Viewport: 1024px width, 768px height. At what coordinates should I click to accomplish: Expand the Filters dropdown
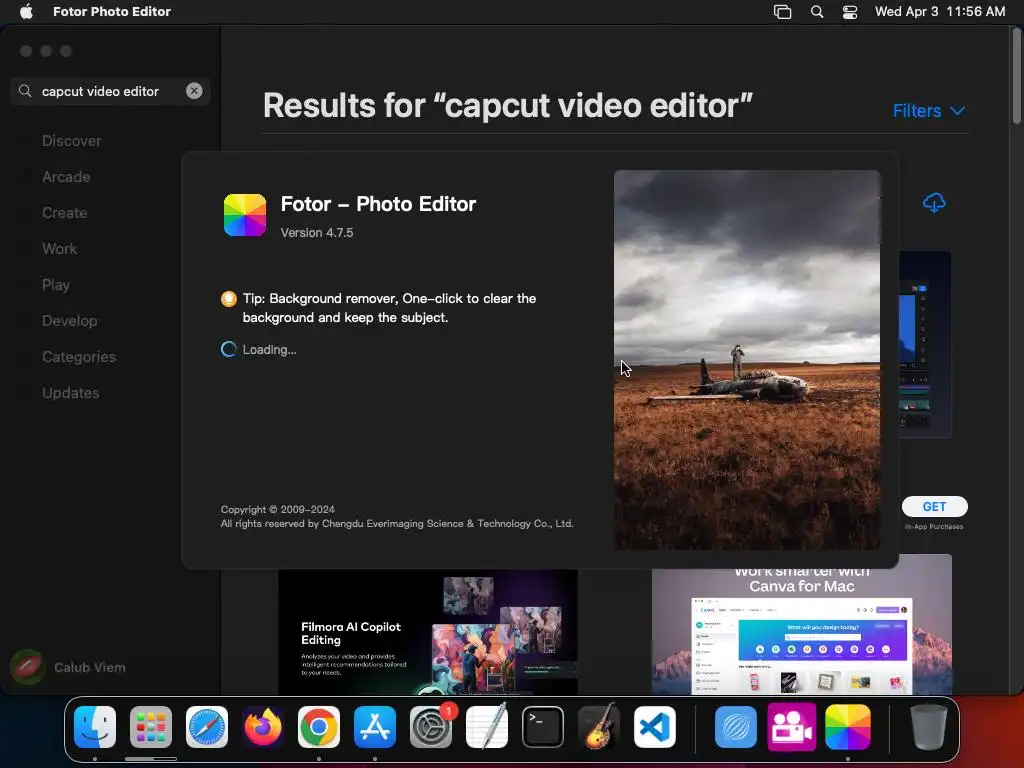tap(929, 111)
